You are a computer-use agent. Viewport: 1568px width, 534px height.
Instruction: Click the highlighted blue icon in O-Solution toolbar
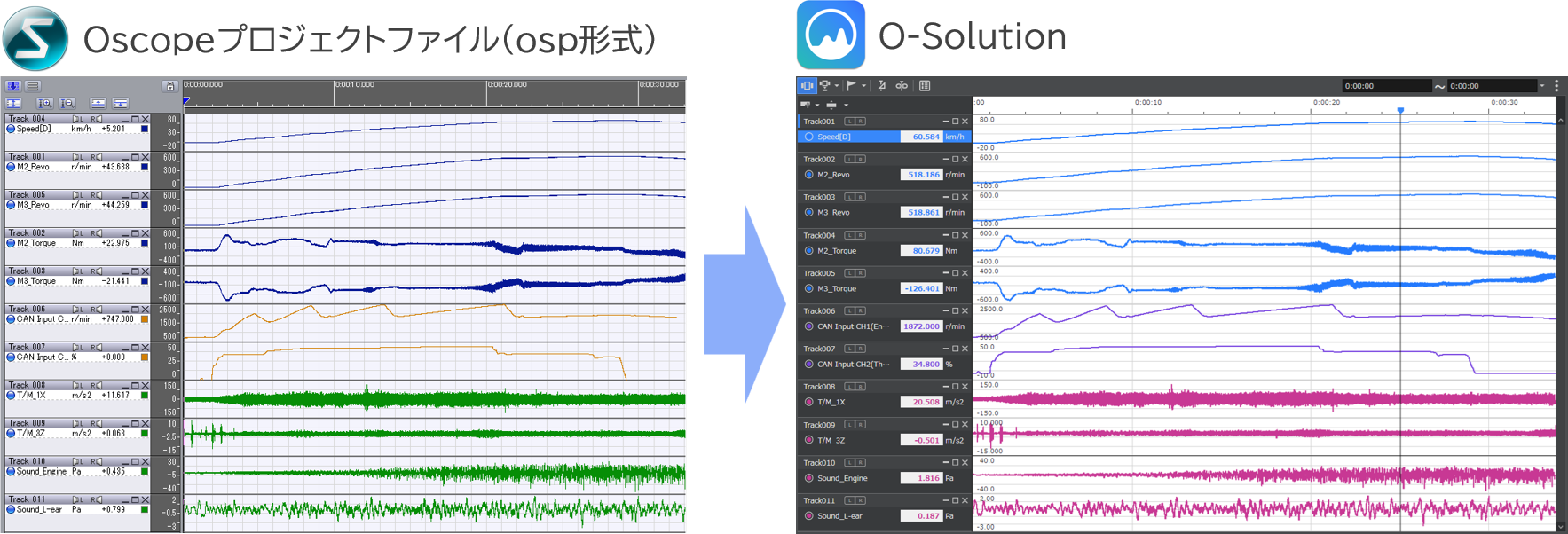pyautogui.click(x=807, y=86)
